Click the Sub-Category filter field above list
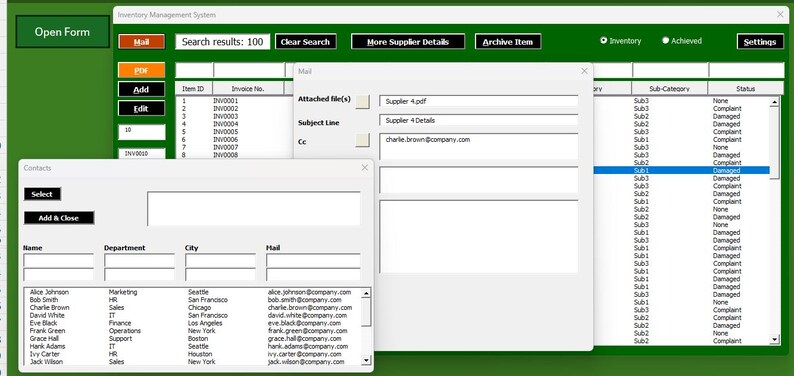The image size is (794, 376). [x=669, y=70]
